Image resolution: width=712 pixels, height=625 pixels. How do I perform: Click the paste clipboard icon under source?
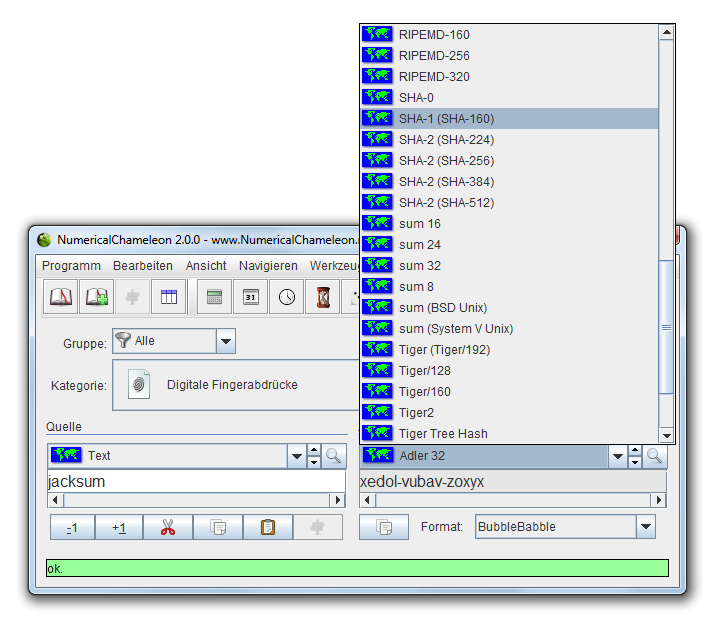(267, 527)
